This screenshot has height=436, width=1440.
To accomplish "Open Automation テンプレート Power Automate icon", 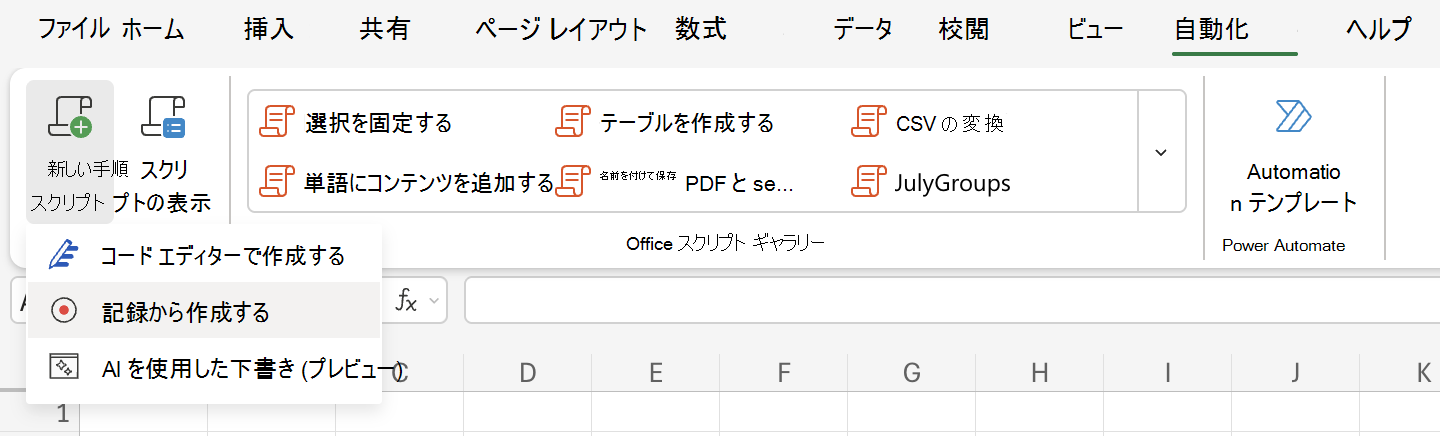I will [x=1293, y=116].
